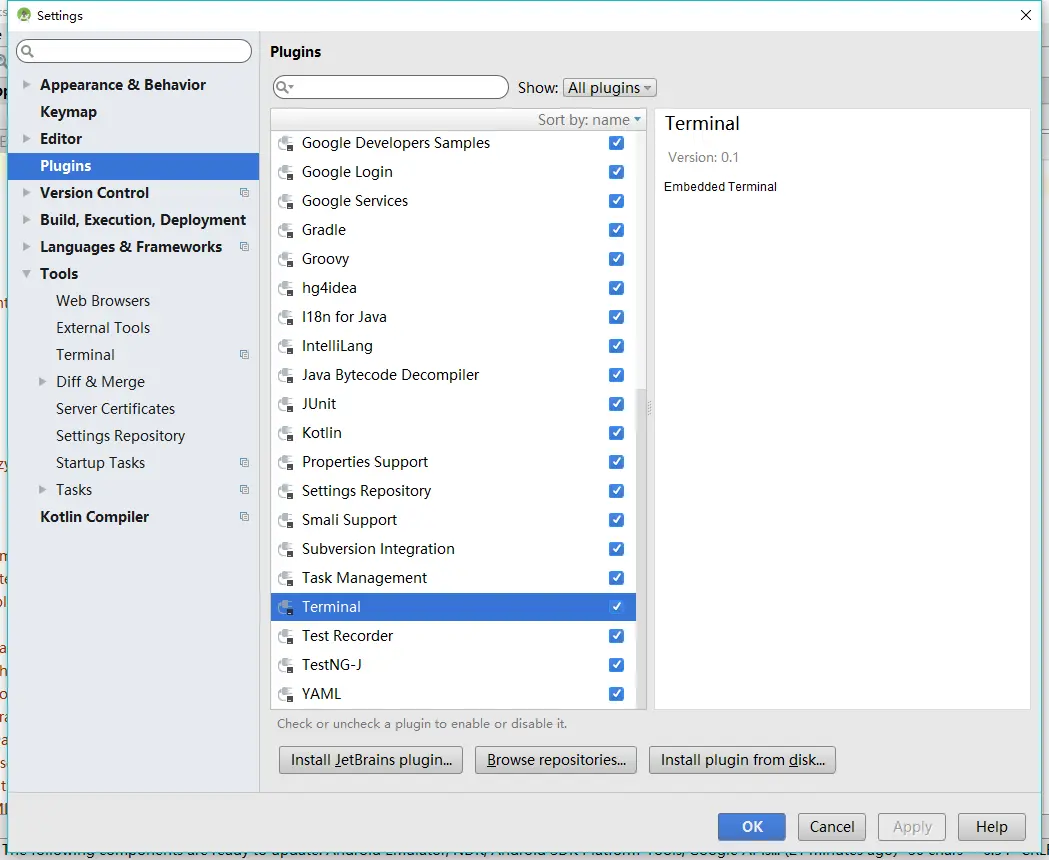
Task: Click the Kotlin plugin icon
Action: coord(286,433)
